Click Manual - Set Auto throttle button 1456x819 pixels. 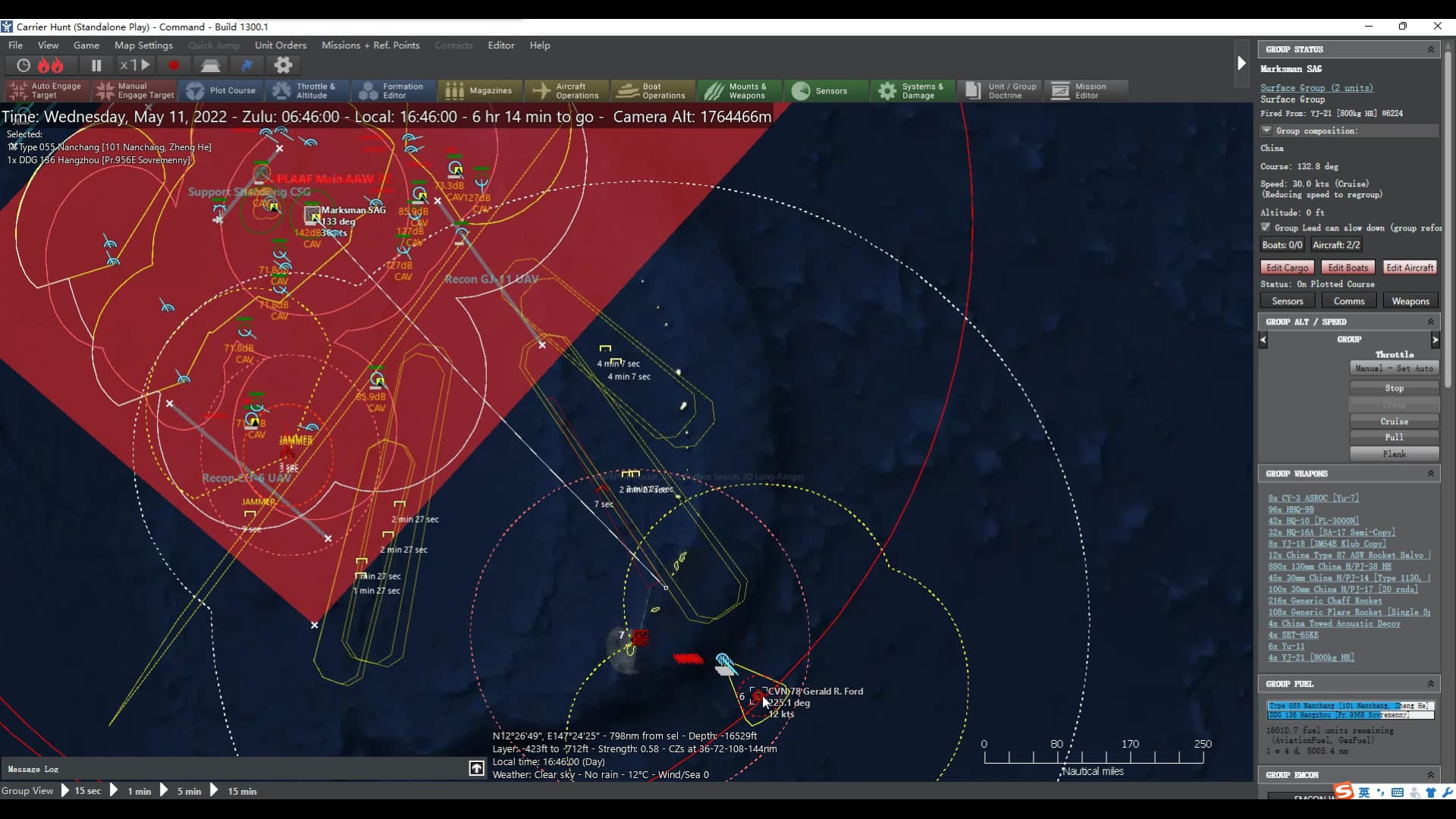pos(1394,369)
